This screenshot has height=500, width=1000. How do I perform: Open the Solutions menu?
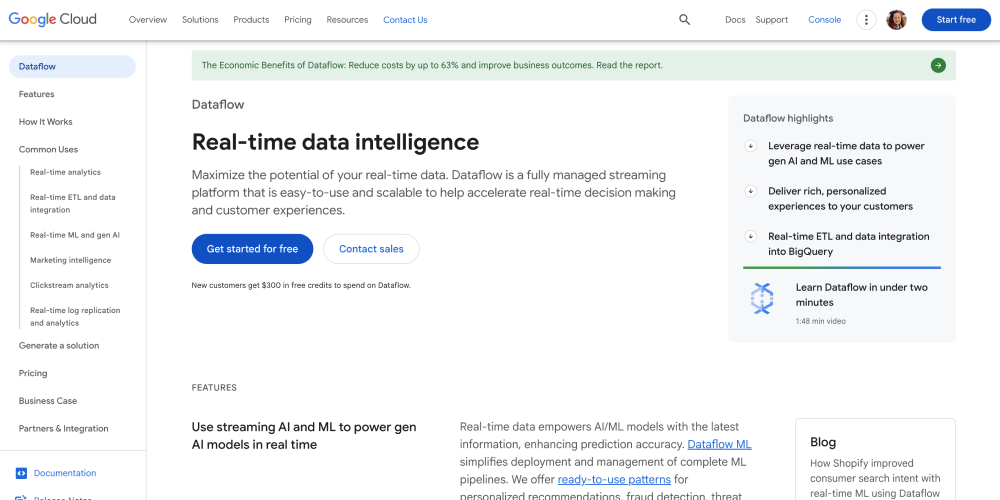[200, 20]
